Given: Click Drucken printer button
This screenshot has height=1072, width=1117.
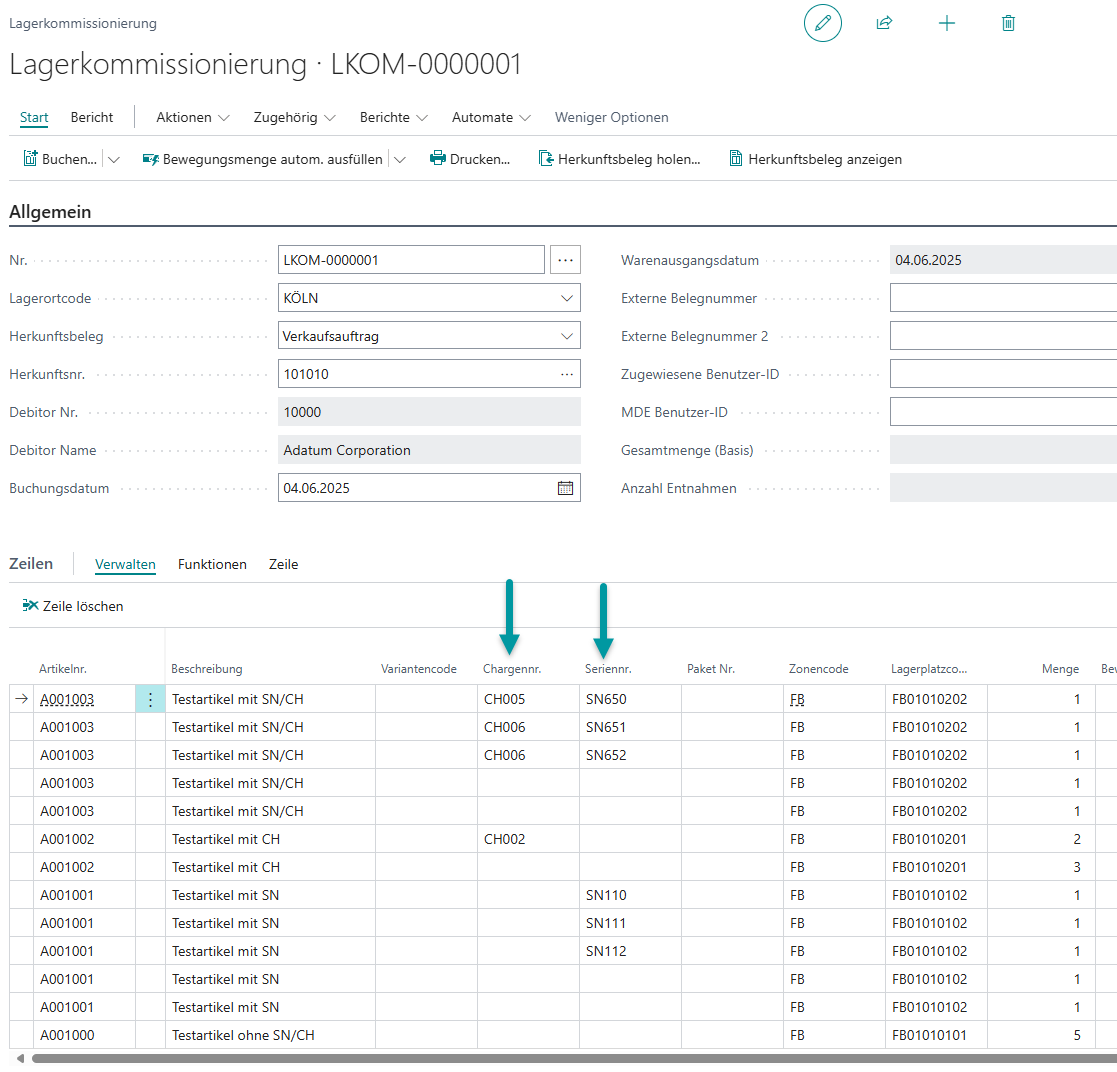Looking at the screenshot, I should [x=470, y=159].
